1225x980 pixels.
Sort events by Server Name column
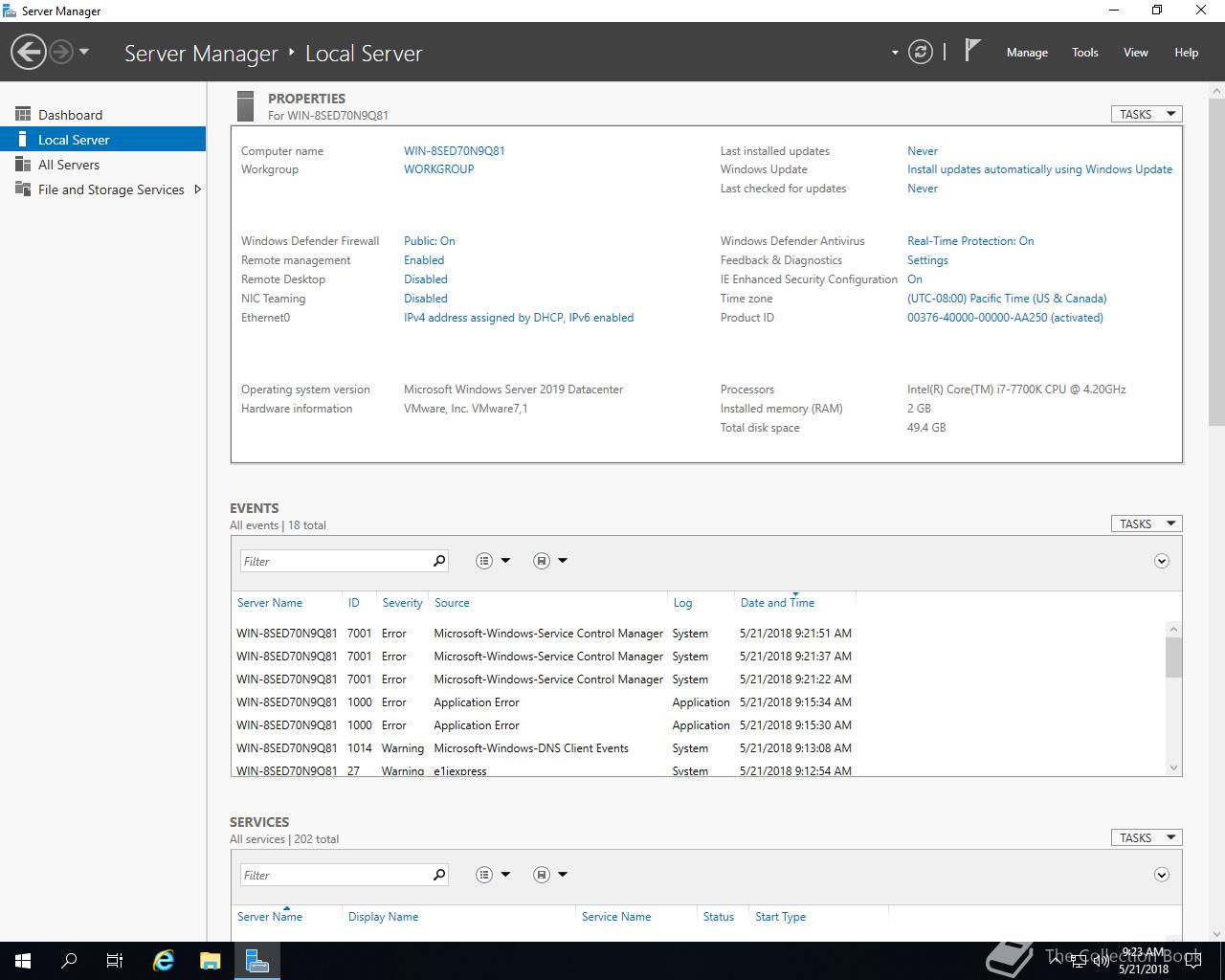(270, 603)
